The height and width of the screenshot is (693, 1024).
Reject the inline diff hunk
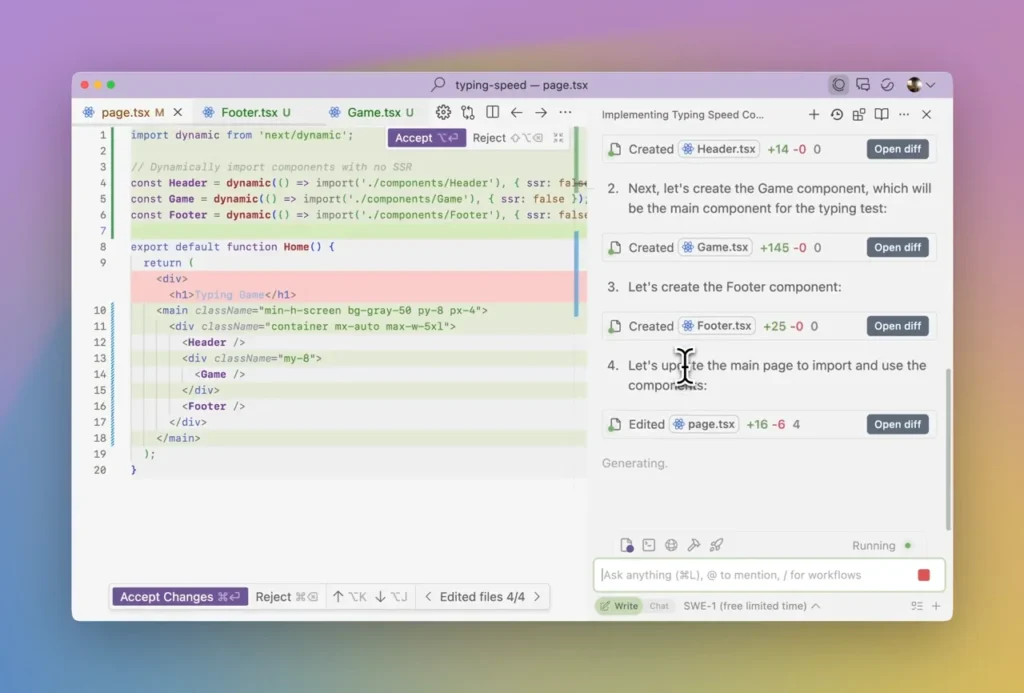click(x=507, y=138)
